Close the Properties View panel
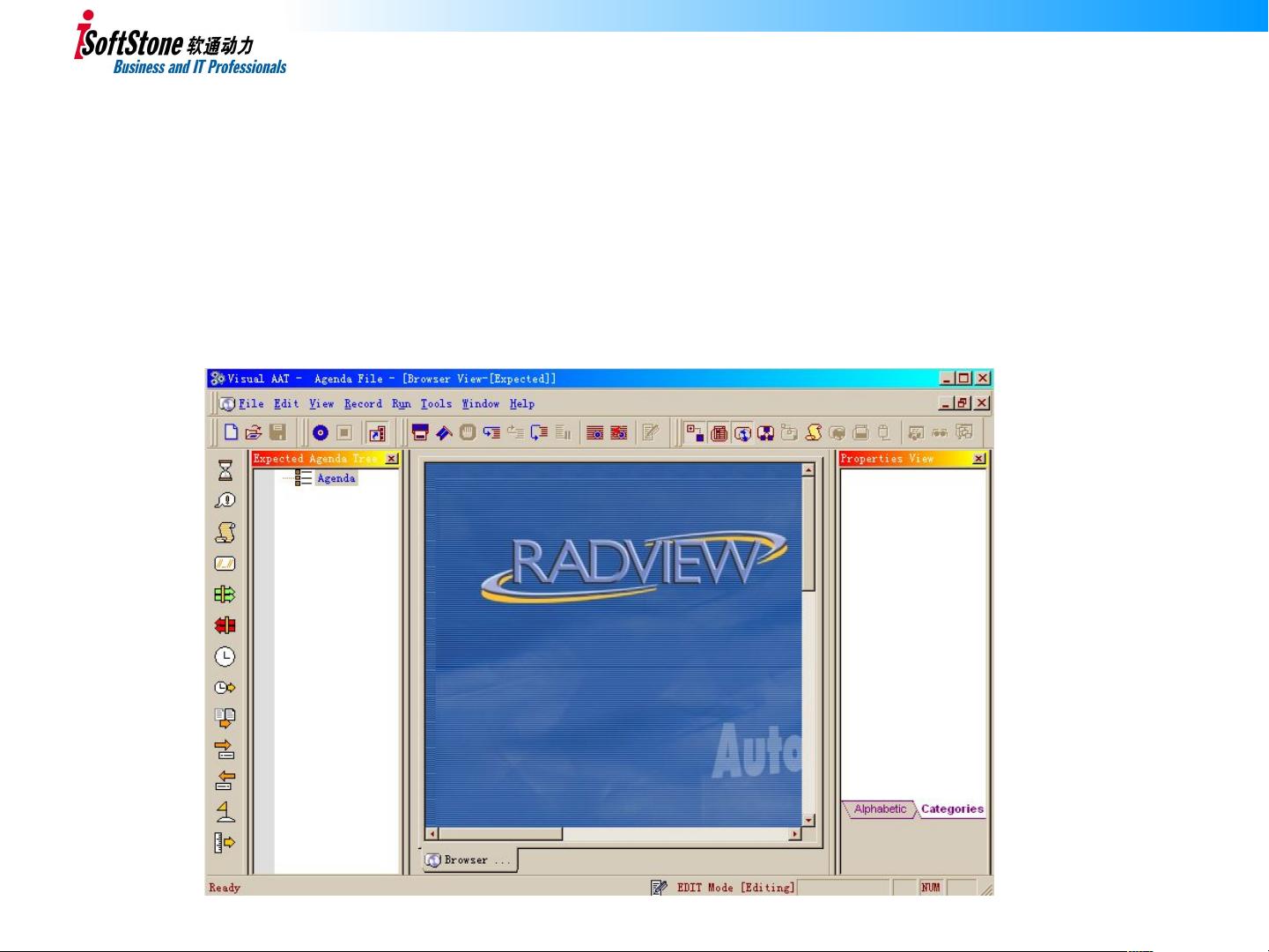This screenshot has width=1269, height=952. (978, 459)
